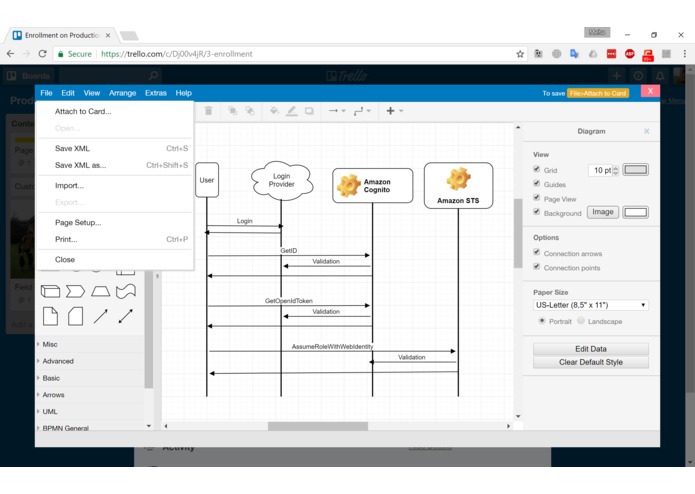Image resolution: width=695 pixels, height=494 pixels.
Task: Click the Amazon Cognito gear shape
Action: point(372,186)
